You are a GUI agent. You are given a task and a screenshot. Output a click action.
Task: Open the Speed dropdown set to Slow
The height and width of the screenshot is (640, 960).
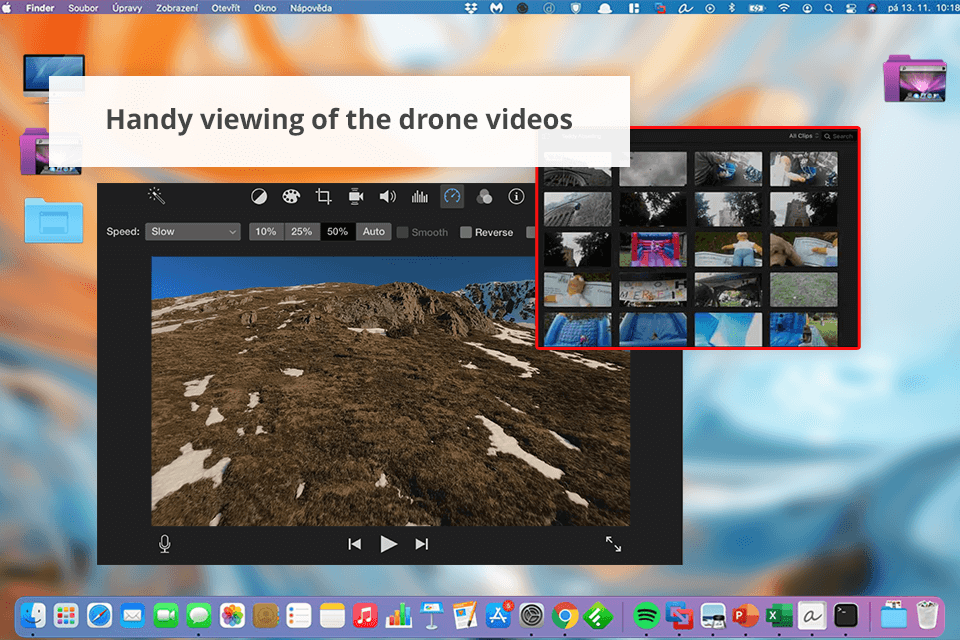point(192,232)
